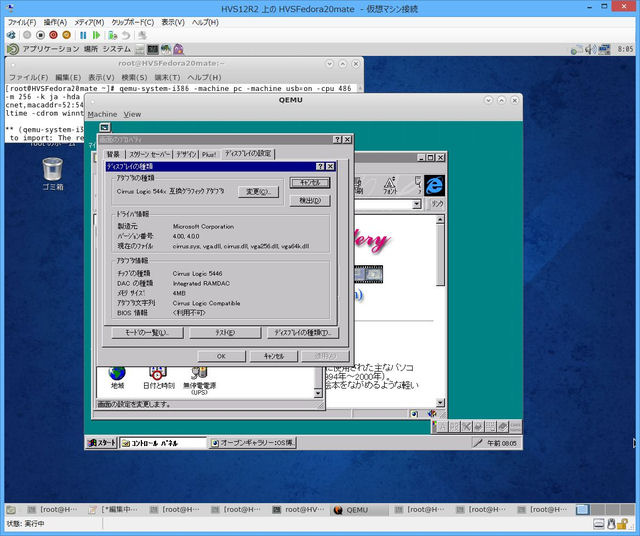Click the volume speaker icon in the MATE tray

tap(590, 50)
